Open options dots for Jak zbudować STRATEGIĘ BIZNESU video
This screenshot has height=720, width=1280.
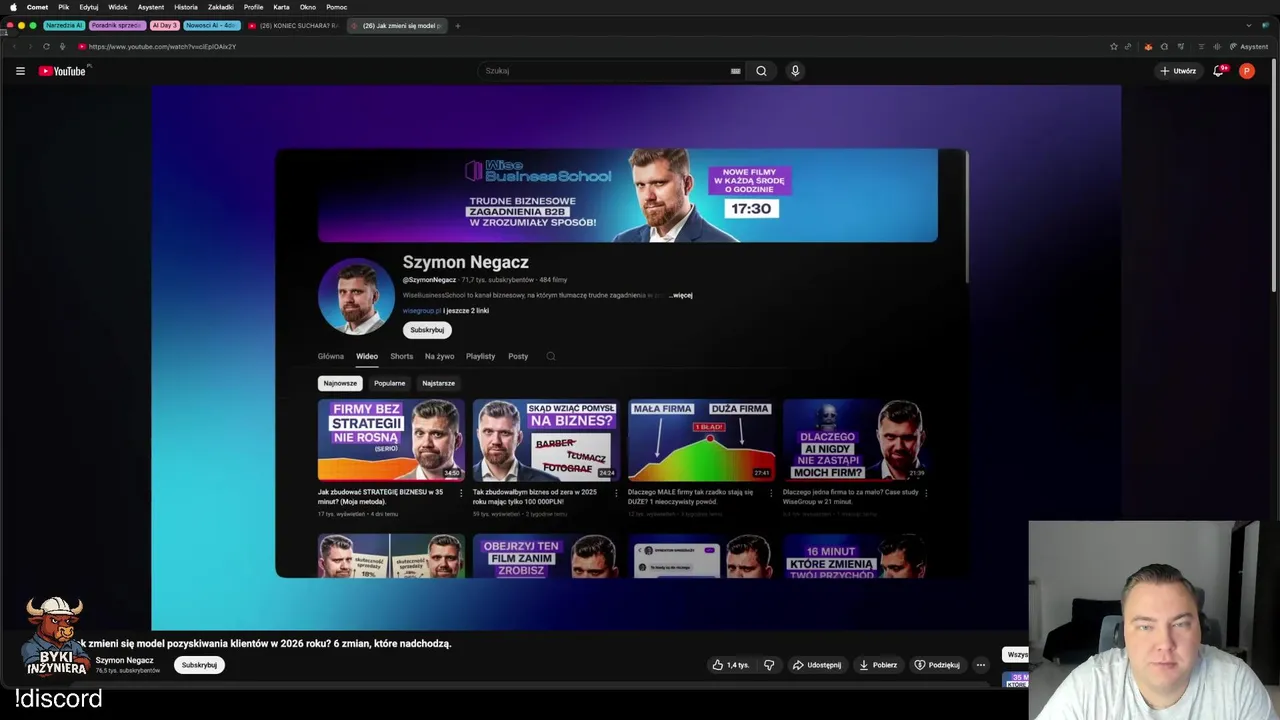click(x=461, y=493)
